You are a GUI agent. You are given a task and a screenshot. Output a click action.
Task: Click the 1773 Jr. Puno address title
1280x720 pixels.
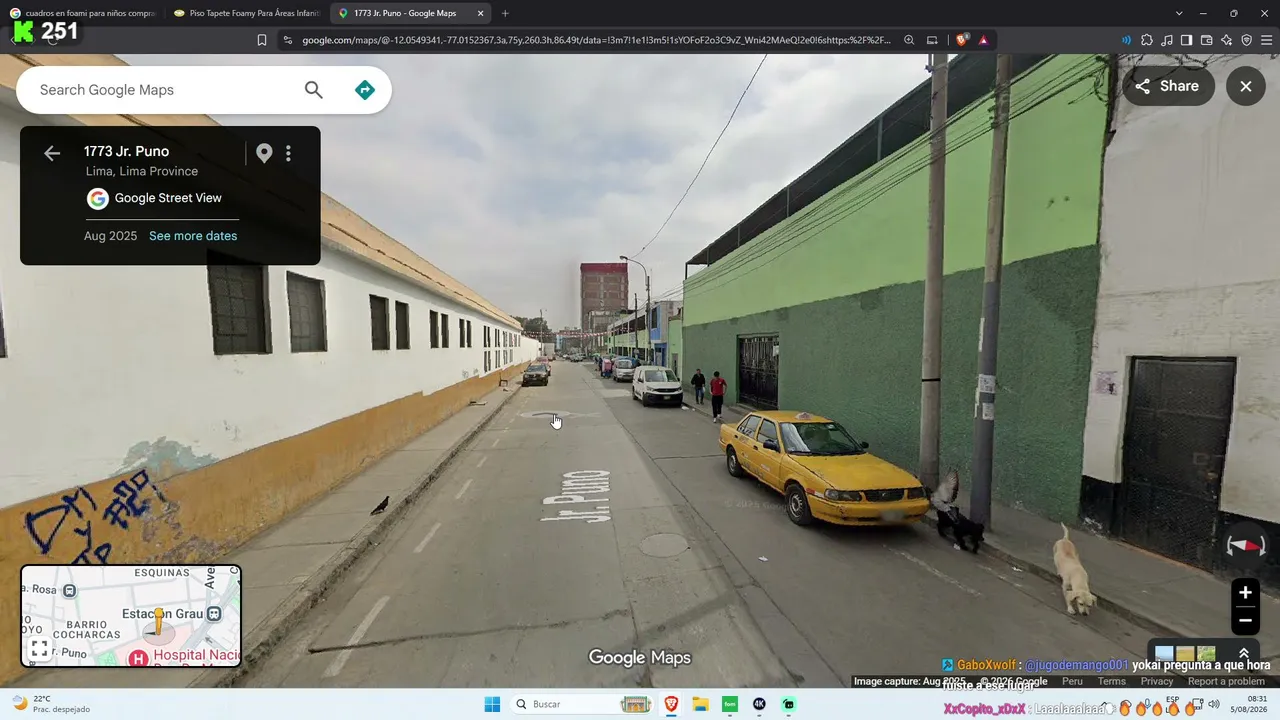pos(126,151)
